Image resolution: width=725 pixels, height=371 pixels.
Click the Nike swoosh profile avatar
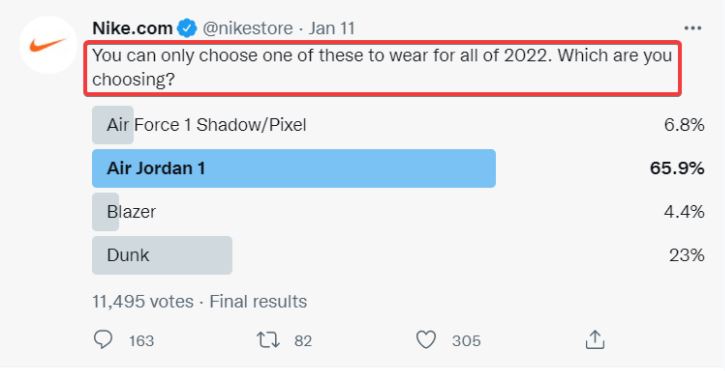pos(48,45)
